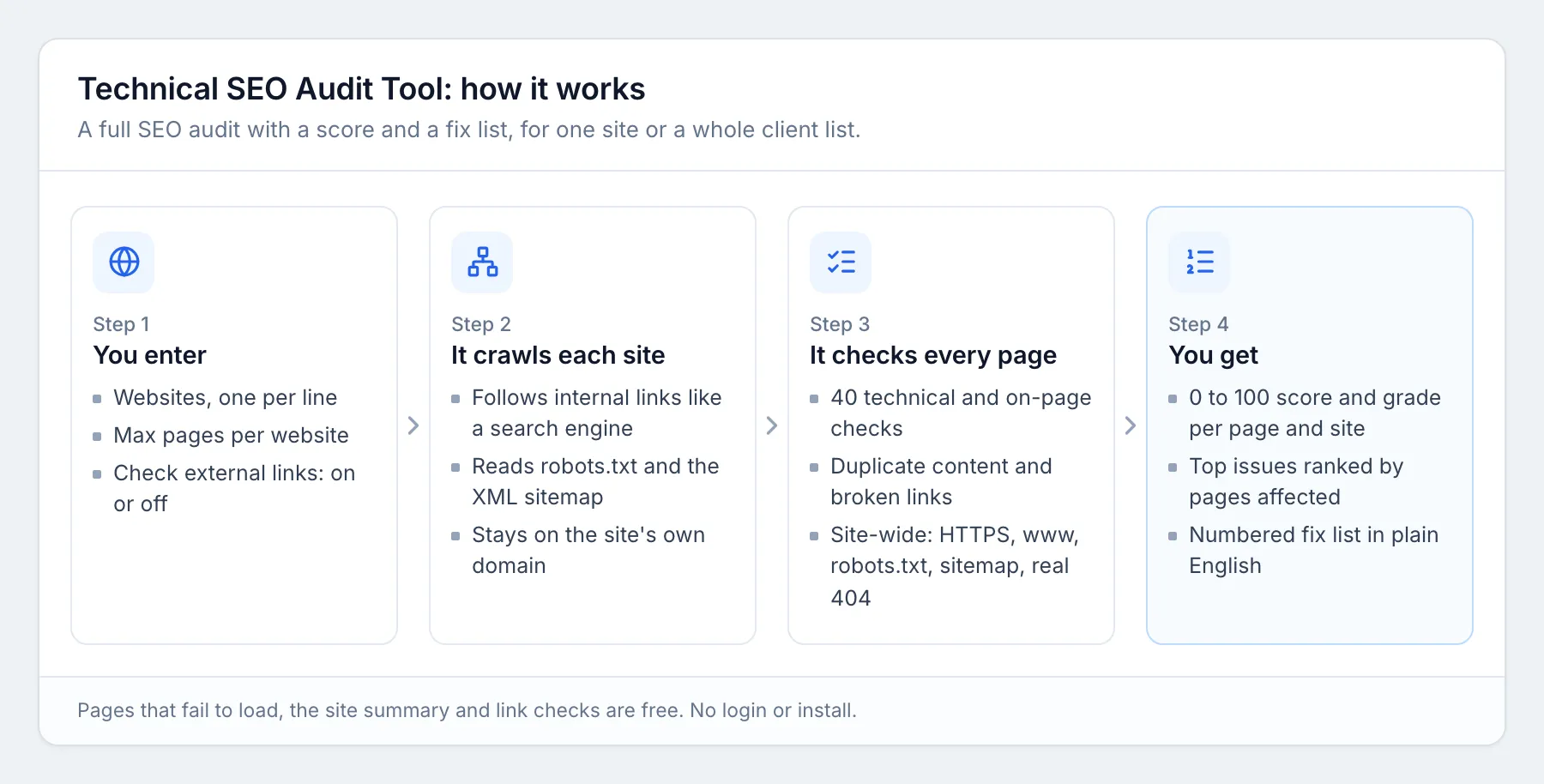Click the checklist icon in Step 3
The width and height of the screenshot is (1544, 784).
click(841, 262)
